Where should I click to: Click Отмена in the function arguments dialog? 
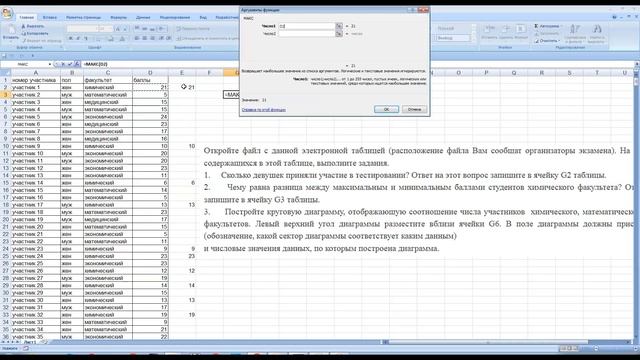click(414, 109)
